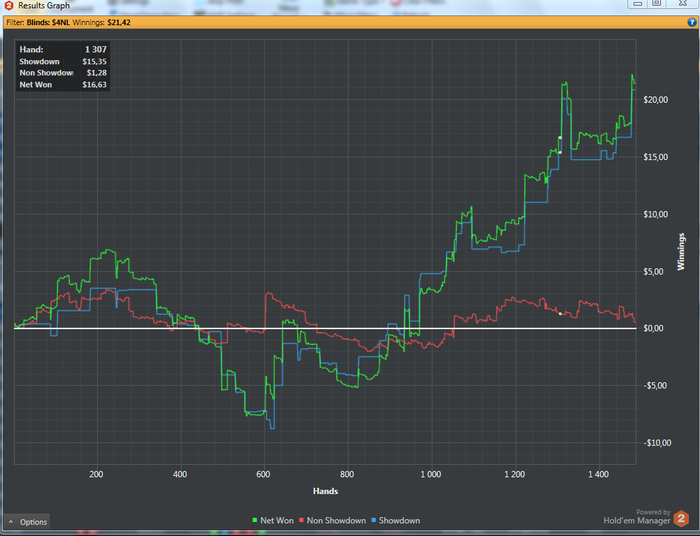This screenshot has width=700, height=536.
Task: Click the '1 000' x-axis label
Action: [431, 474]
